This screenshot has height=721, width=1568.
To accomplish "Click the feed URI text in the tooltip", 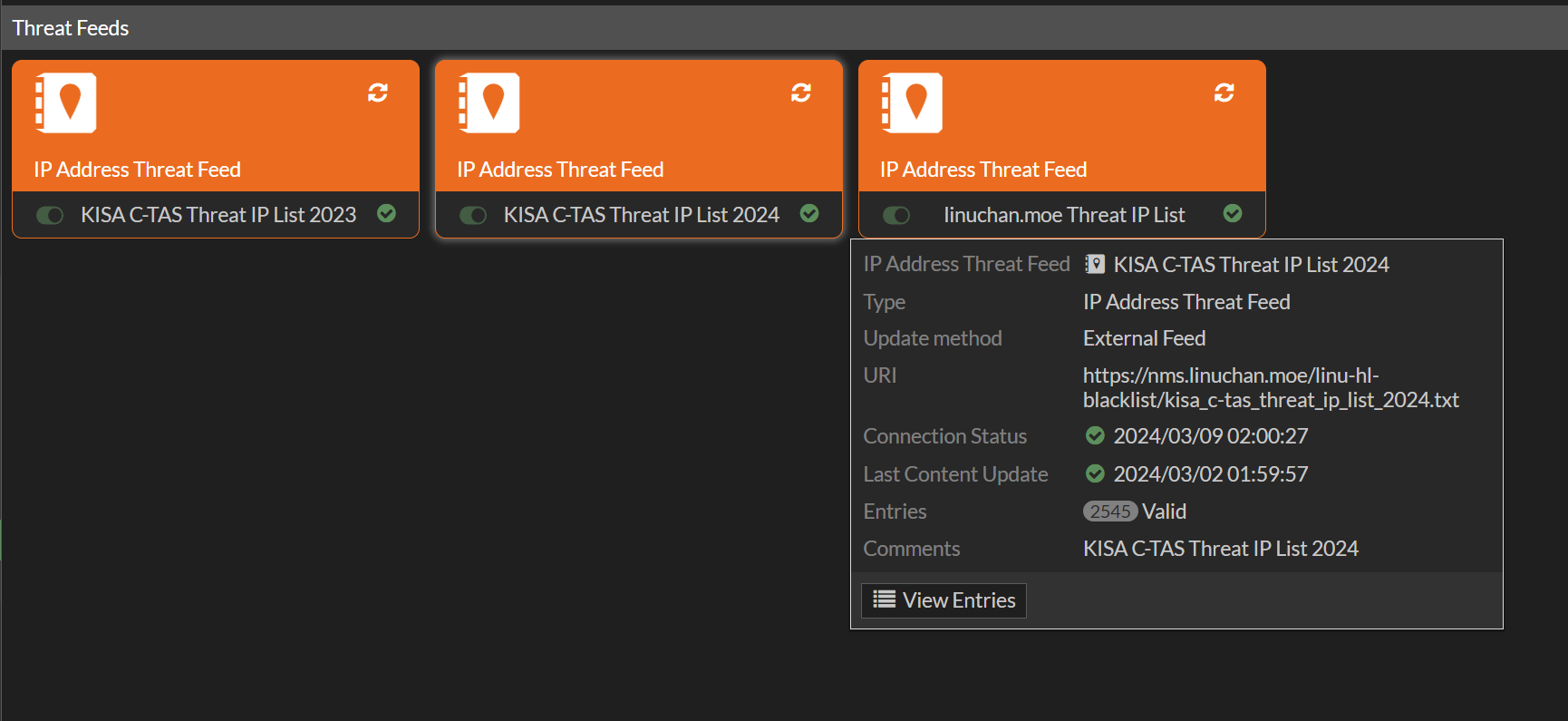I will (1271, 387).
